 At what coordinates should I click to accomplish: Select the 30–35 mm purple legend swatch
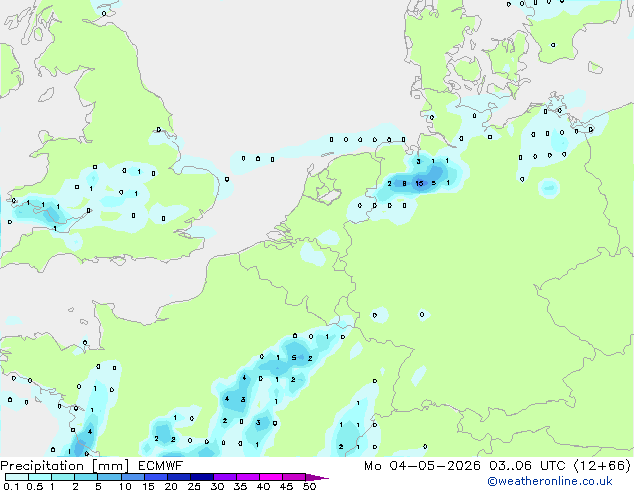coord(224,477)
